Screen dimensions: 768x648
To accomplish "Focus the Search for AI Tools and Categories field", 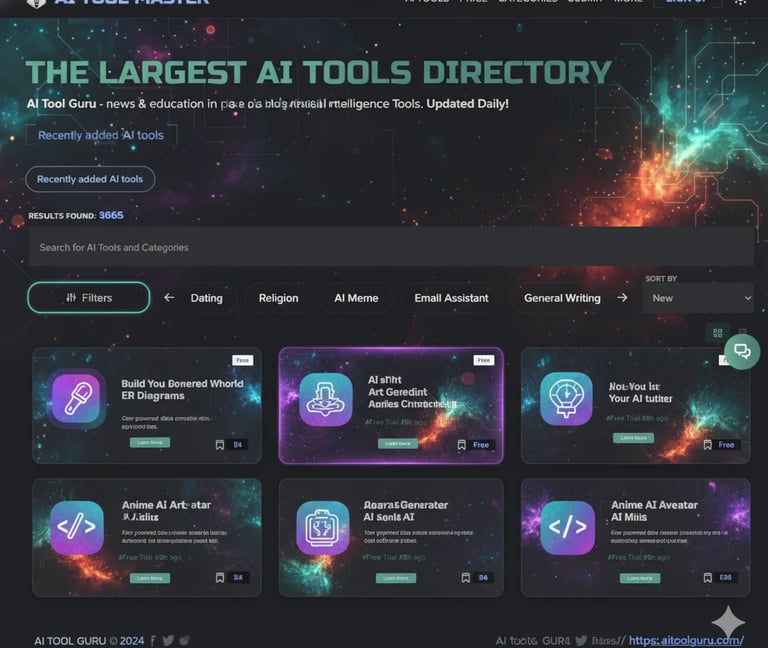I will (x=391, y=247).
